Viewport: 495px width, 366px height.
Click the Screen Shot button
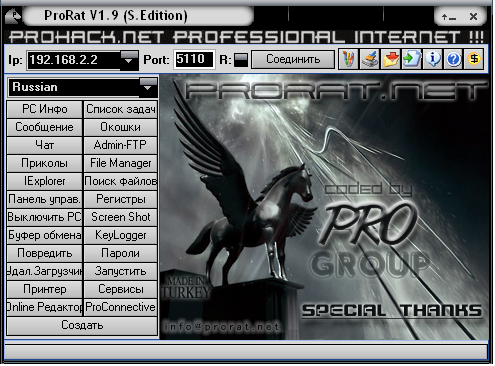120,217
